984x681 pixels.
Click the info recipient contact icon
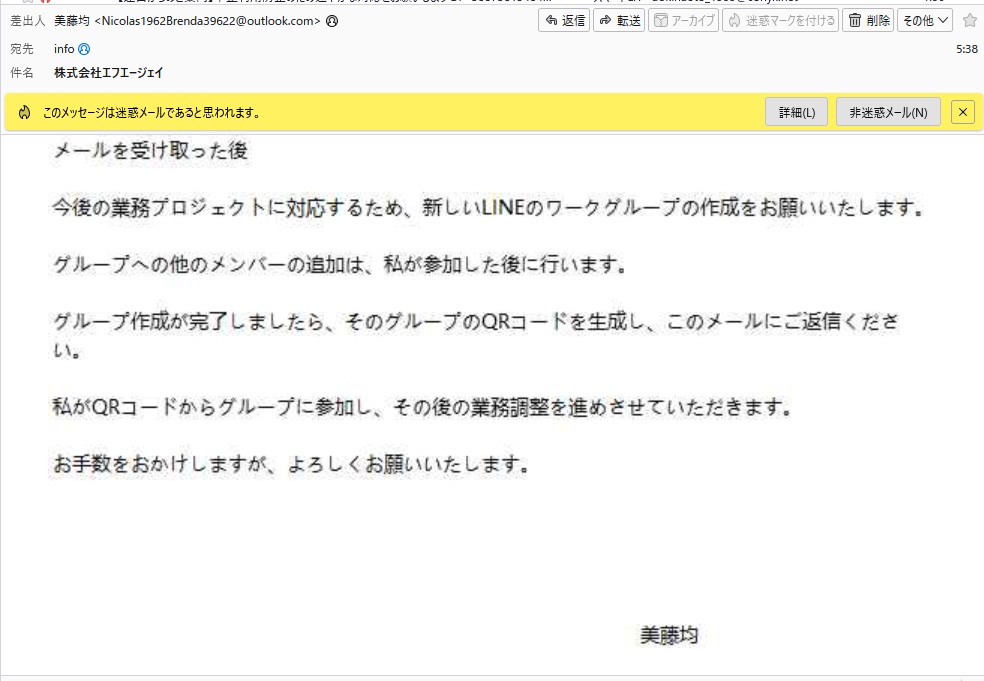tap(84, 48)
